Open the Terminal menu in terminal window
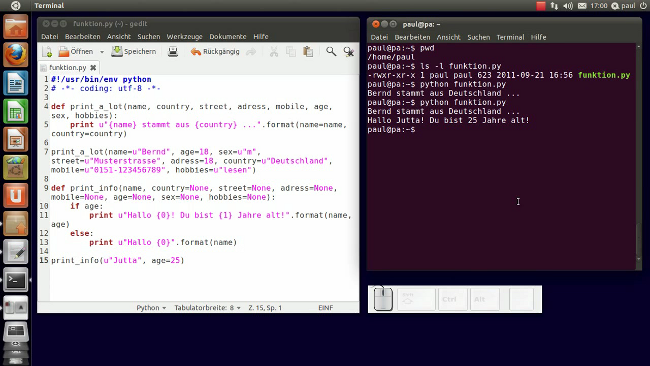650x366 pixels. (x=510, y=37)
